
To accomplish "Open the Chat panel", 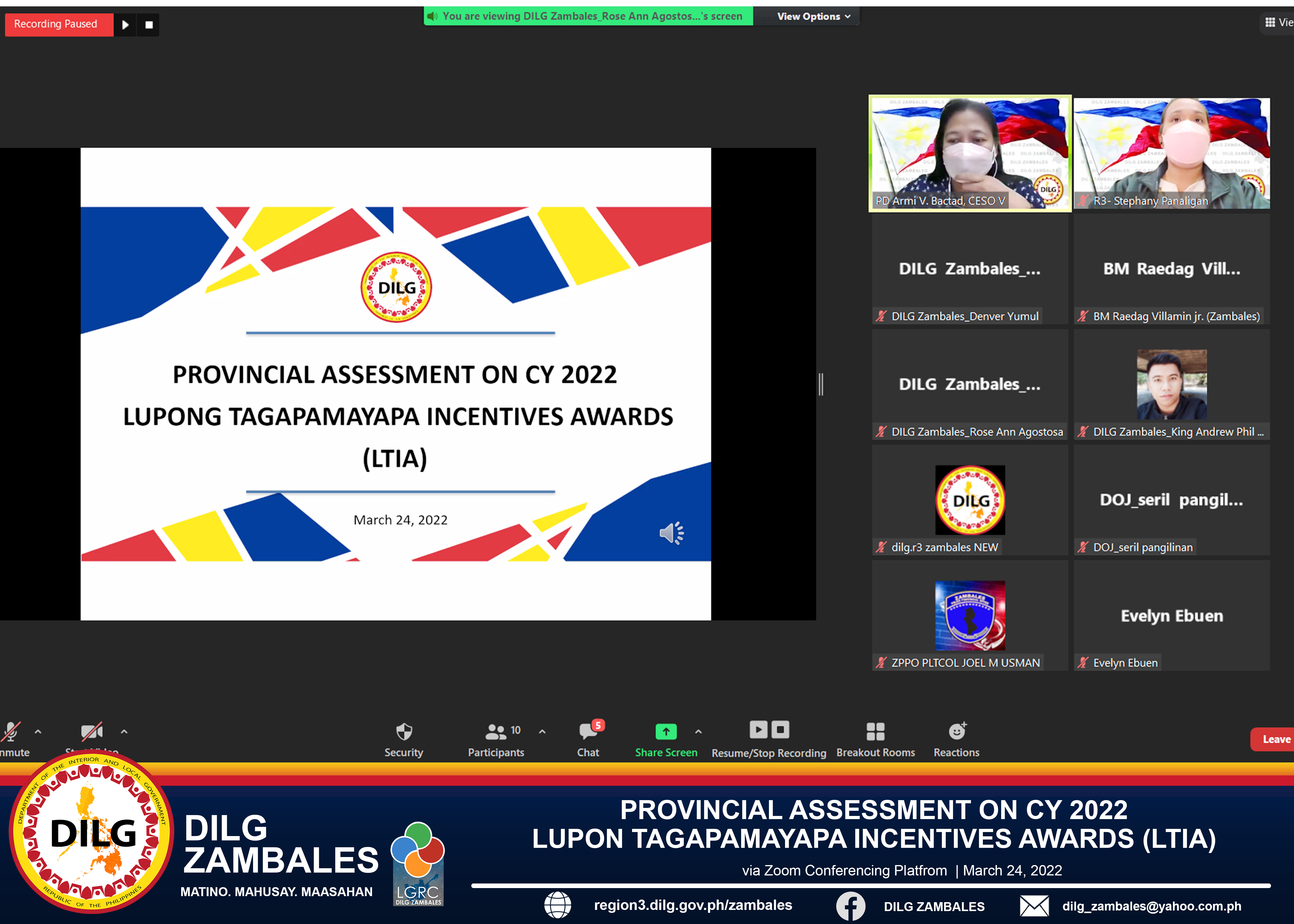I will [x=588, y=739].
